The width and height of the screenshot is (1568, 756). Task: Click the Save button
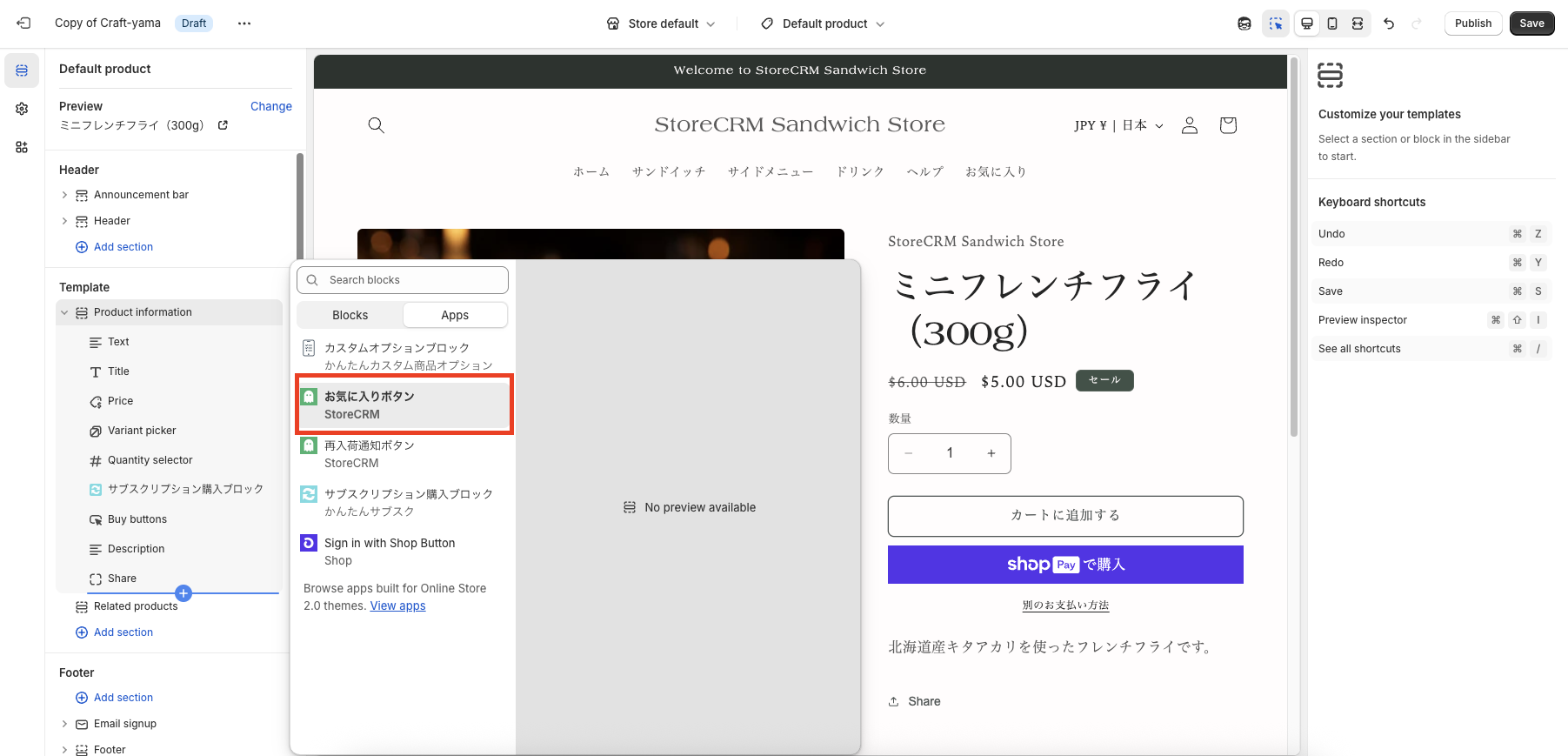click(x=1532, y=23)
